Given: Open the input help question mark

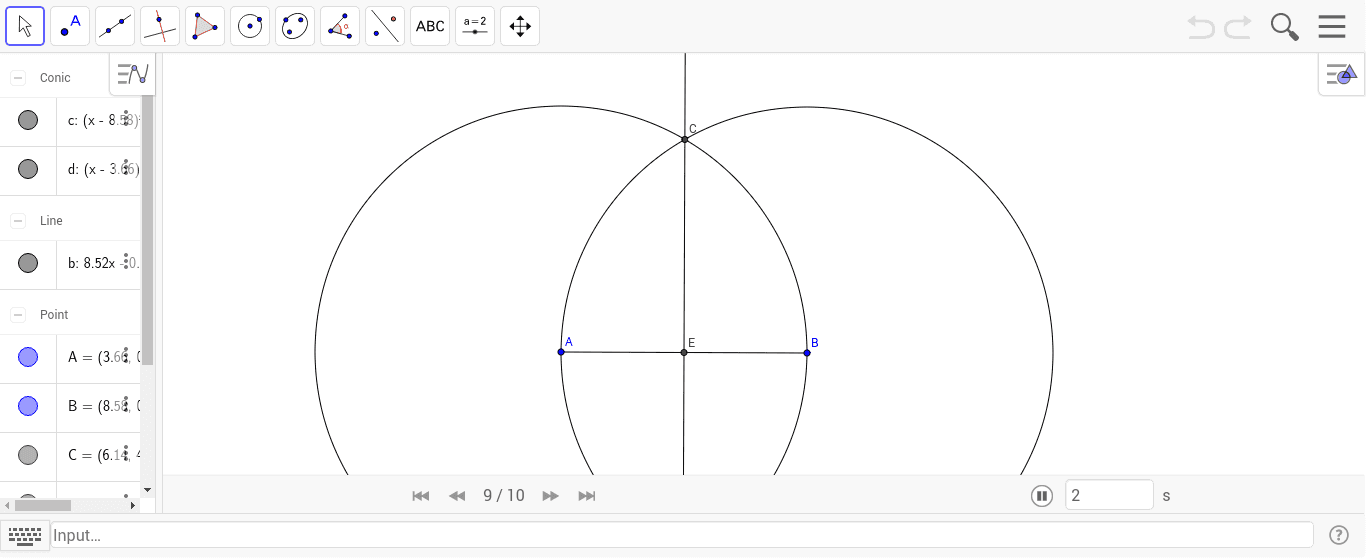Looking at the screenshot, I should click(1339, 535).
